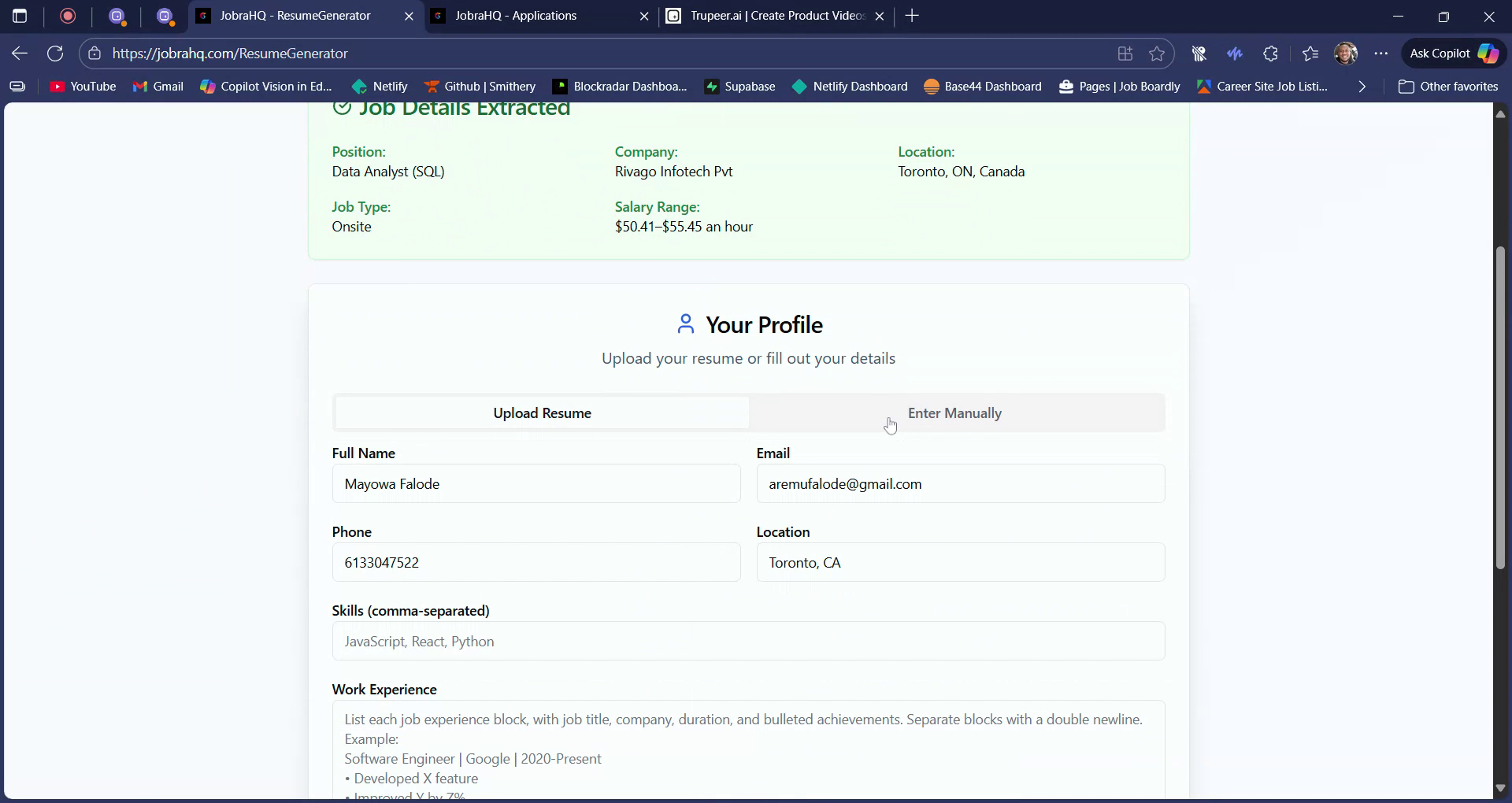Click the site lock permissions icon
The image size is (1512, 803).
click(x=94, y=54)
